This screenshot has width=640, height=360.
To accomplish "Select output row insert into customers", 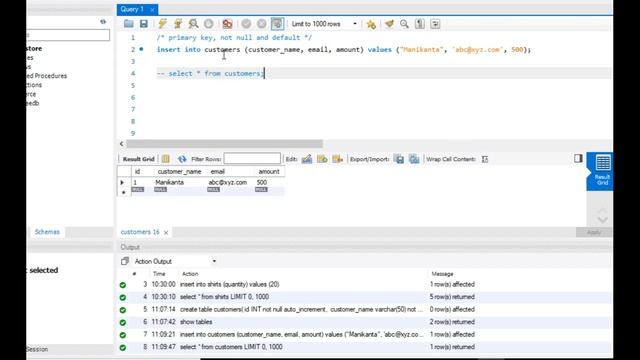I will pos(364,334).
